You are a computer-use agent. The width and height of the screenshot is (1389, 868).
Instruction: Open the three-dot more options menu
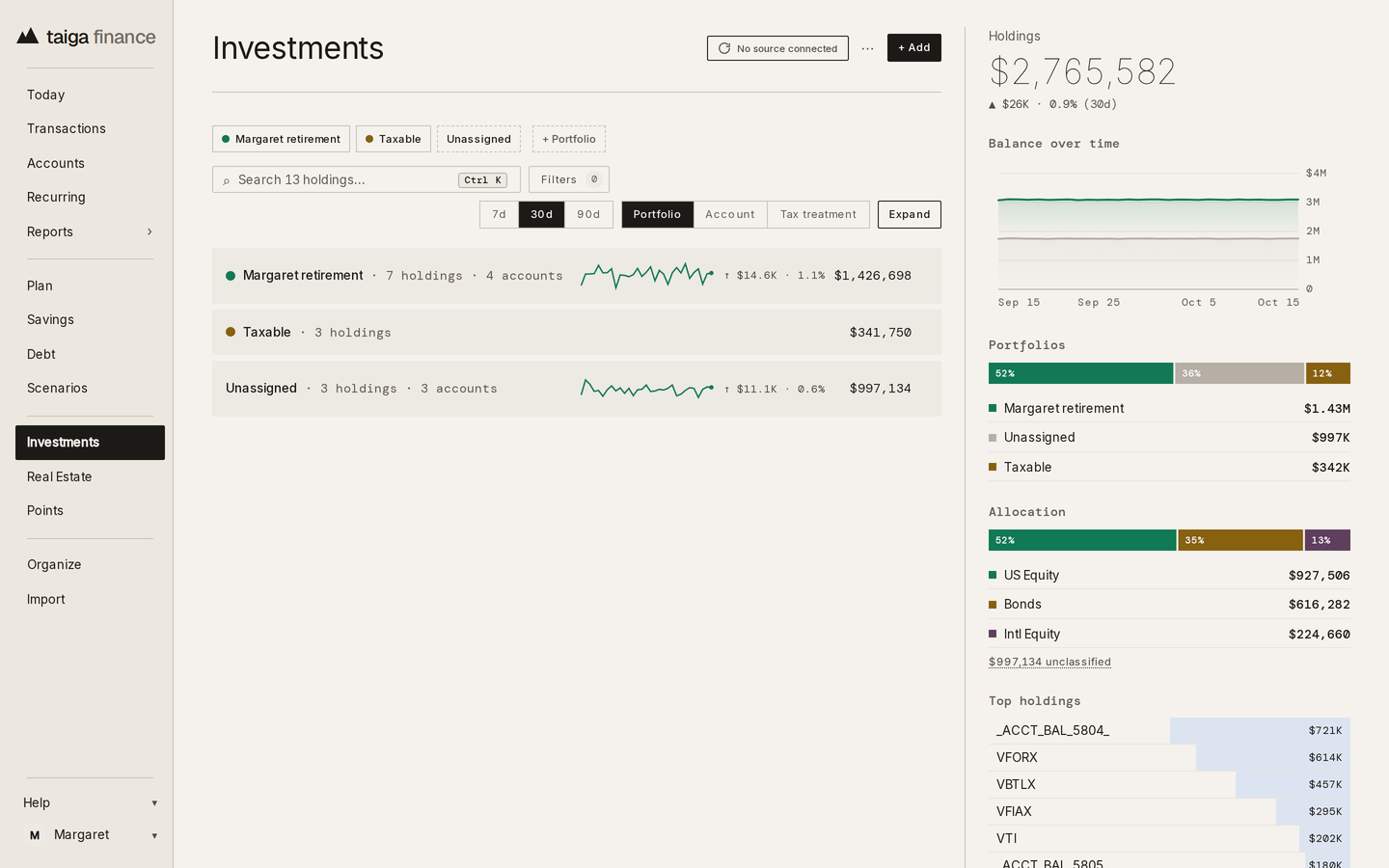868,48
